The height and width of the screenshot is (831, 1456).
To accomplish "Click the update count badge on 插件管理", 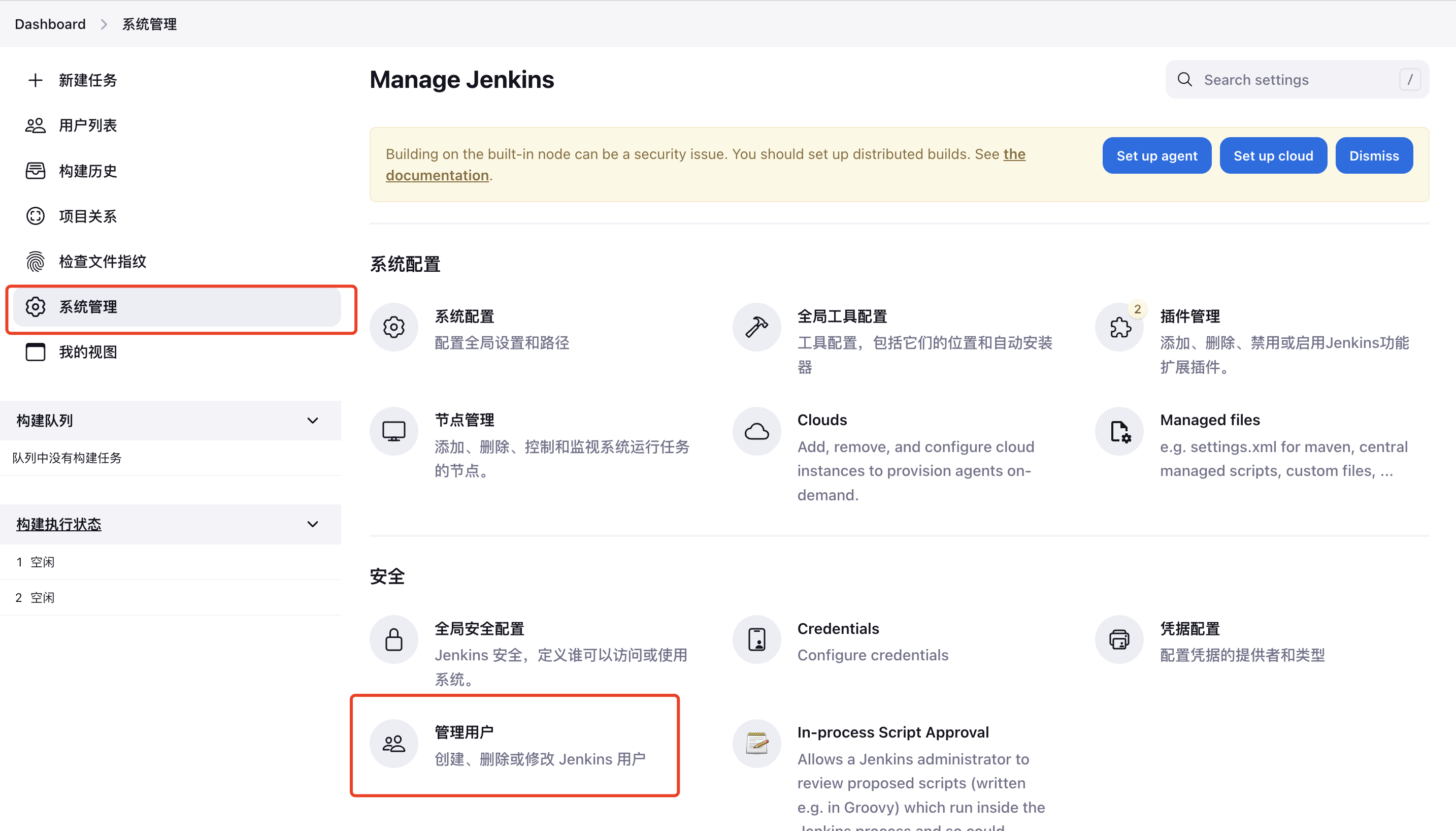I will pyautogui.click(x=1137, y=309).
